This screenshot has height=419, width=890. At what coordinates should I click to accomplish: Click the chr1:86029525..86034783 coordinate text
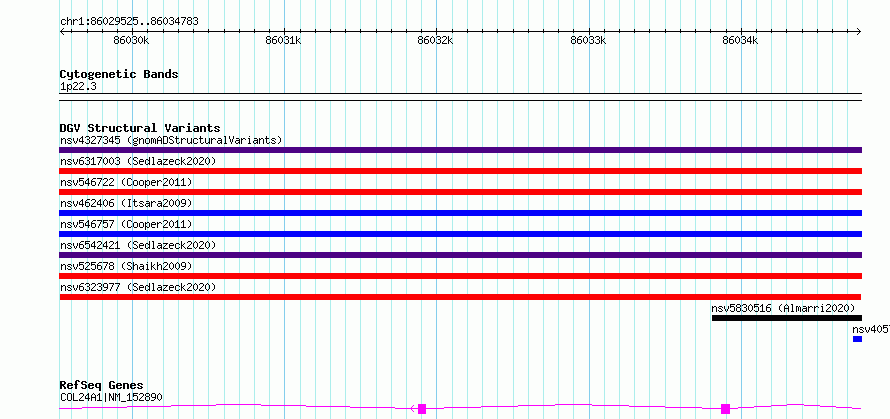click(129, 22)
